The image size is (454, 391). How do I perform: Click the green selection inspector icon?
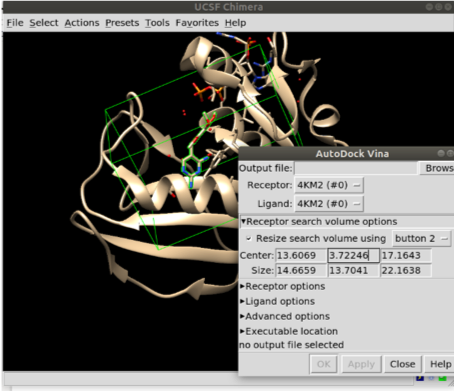(x=442, y=378)
